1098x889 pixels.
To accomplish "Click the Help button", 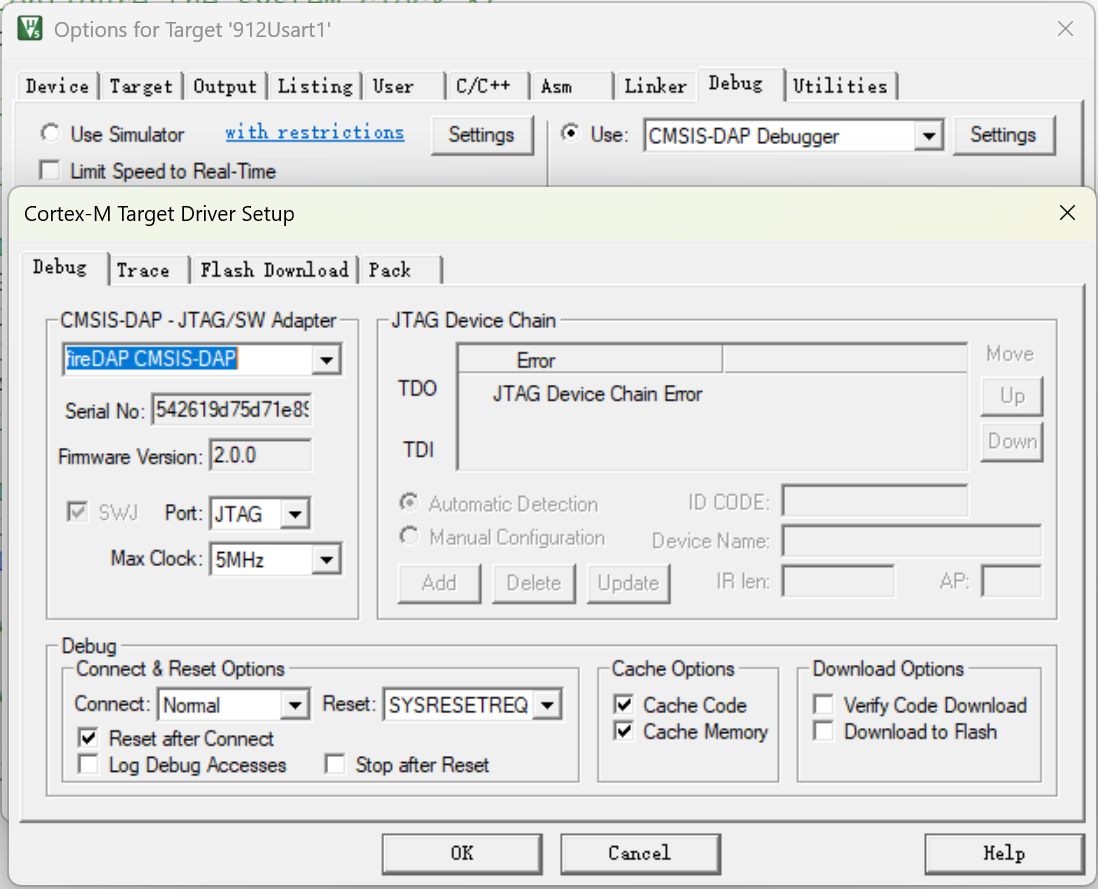I will click(1004, 853).
